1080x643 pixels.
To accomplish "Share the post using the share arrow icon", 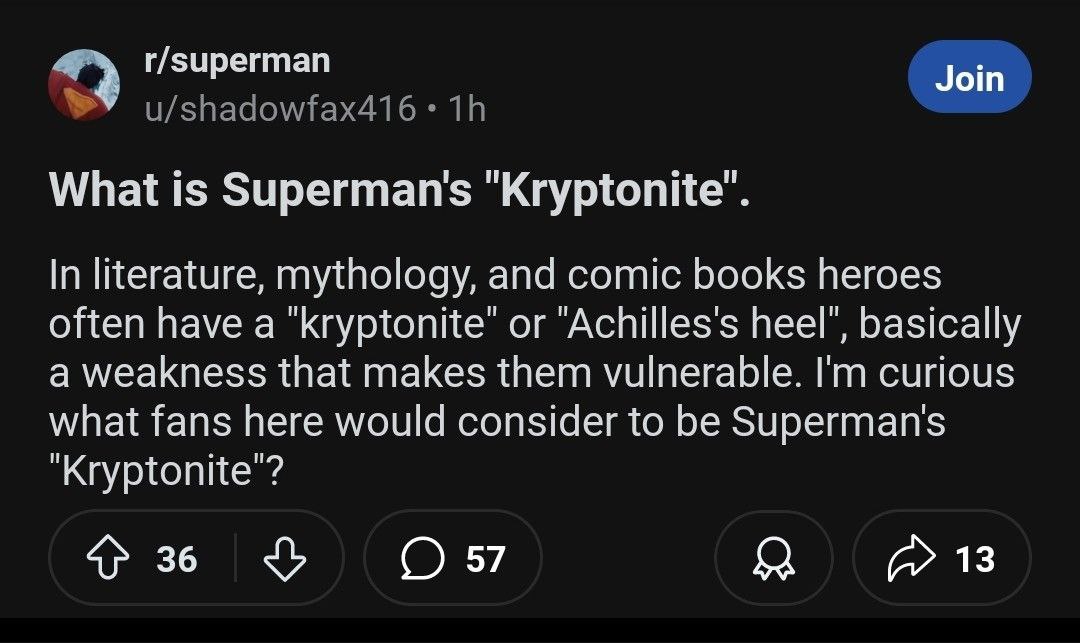I will click(905, 559).
